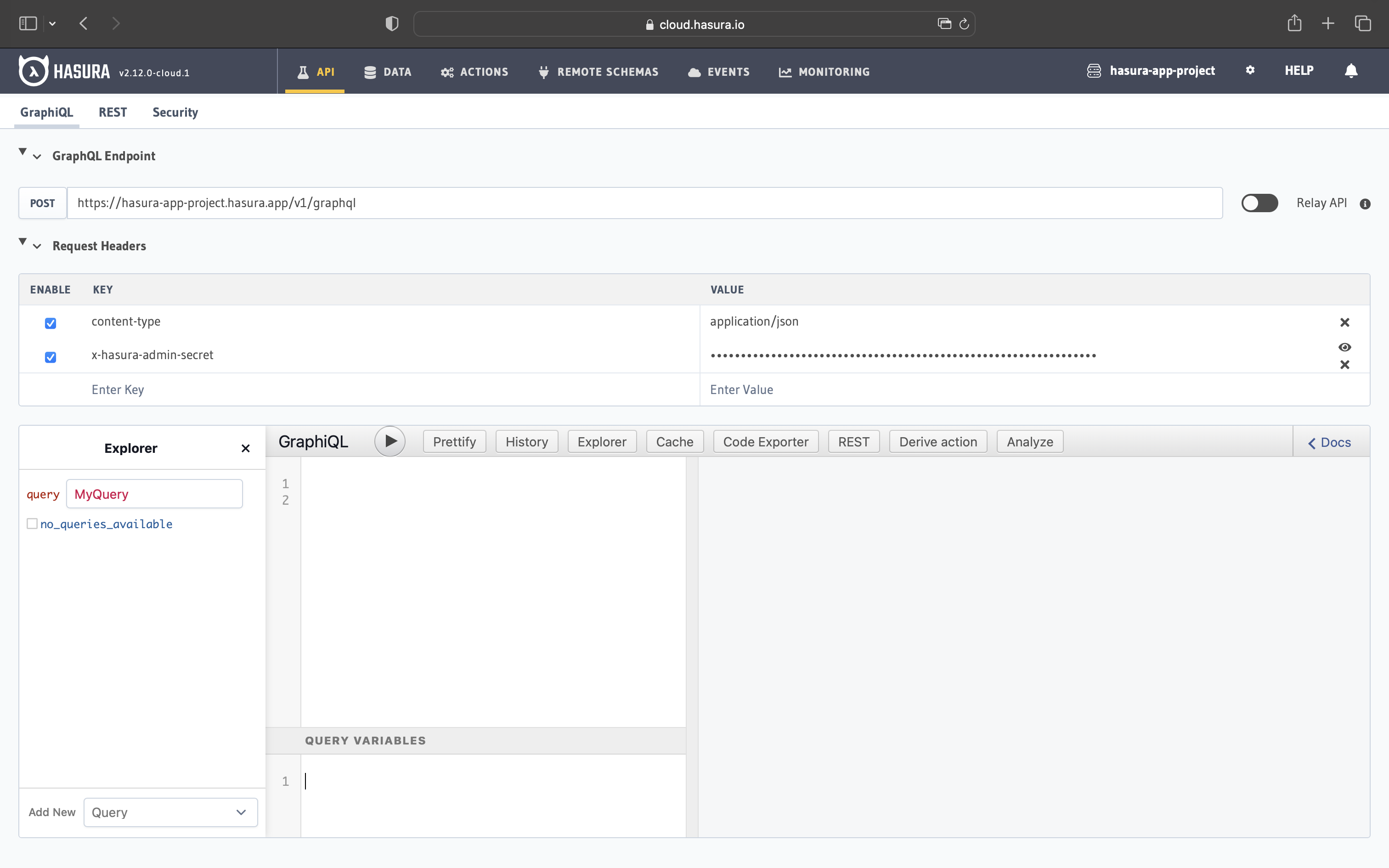1389x868 pixels.
Task: Click the Cache query button
Action: coord(675,441)
